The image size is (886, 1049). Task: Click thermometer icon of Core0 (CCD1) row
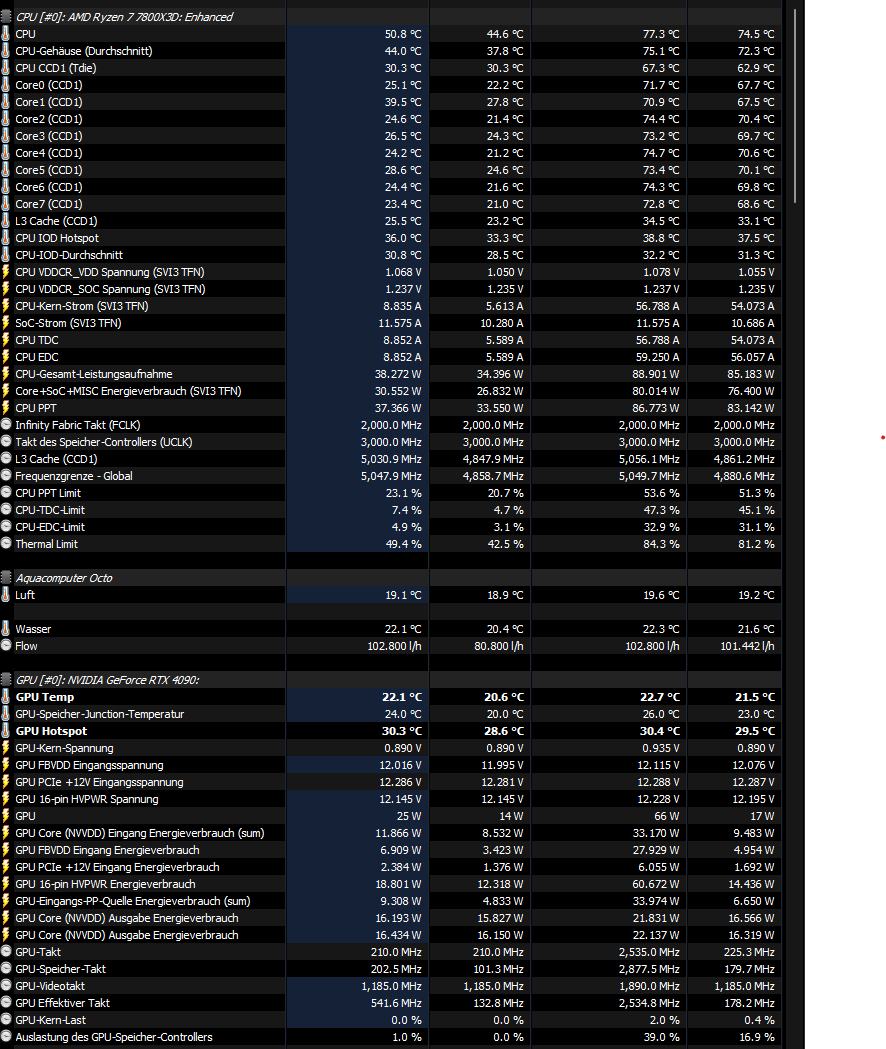click(6, 85)
